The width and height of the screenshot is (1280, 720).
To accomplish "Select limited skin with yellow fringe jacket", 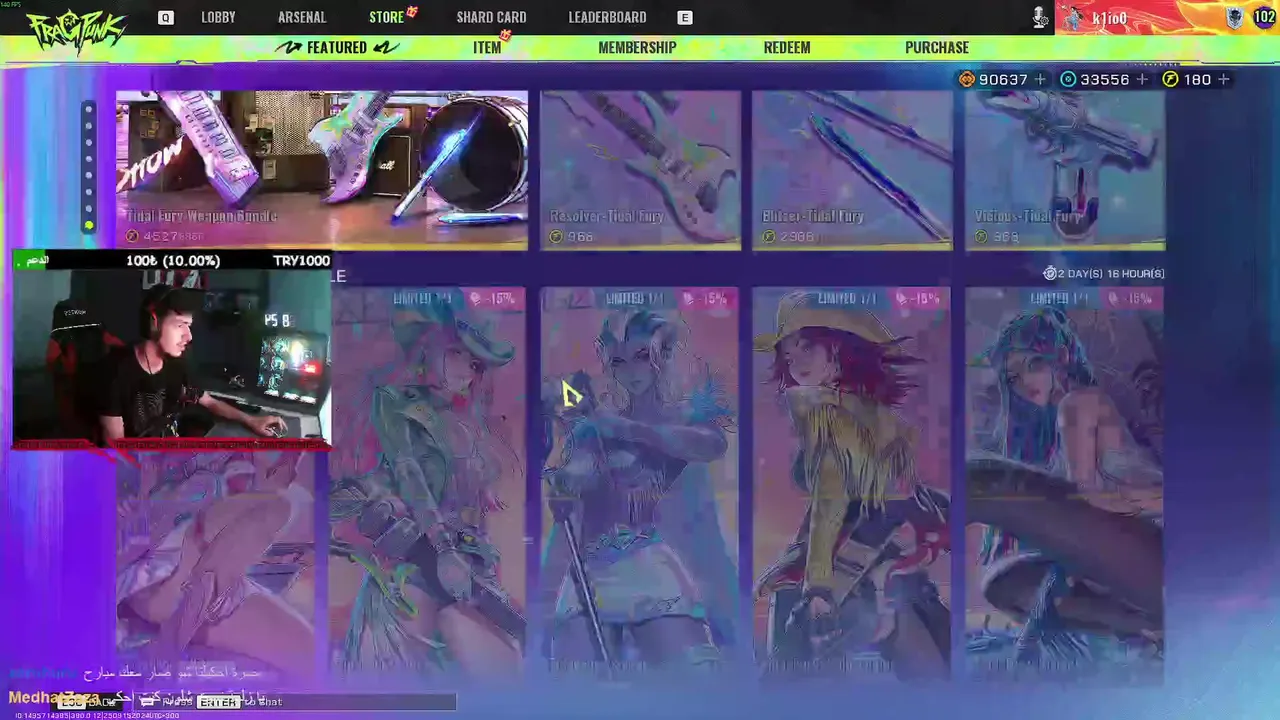I will click(852, 482).
